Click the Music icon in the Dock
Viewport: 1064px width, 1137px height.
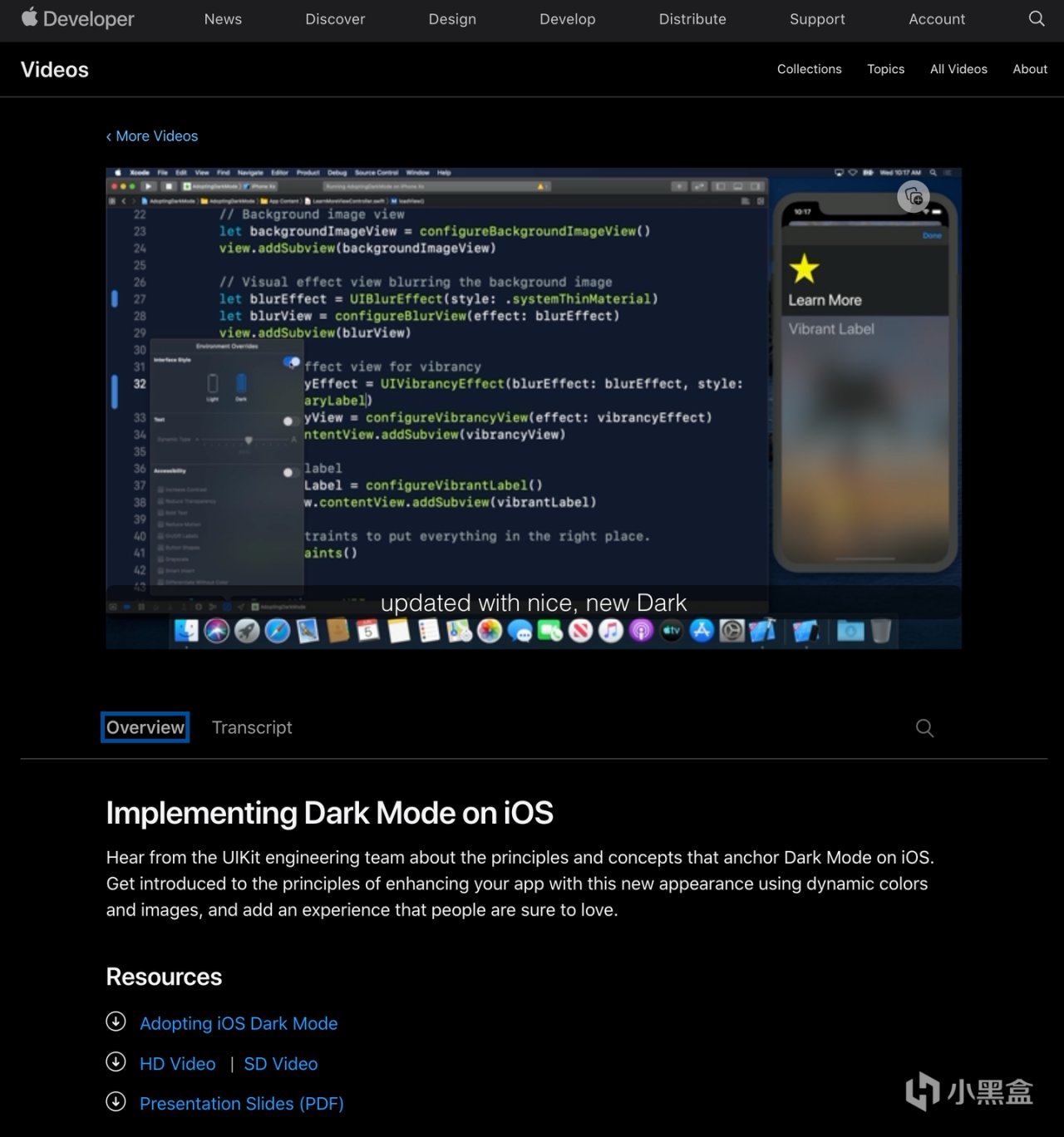coord(611,631)
